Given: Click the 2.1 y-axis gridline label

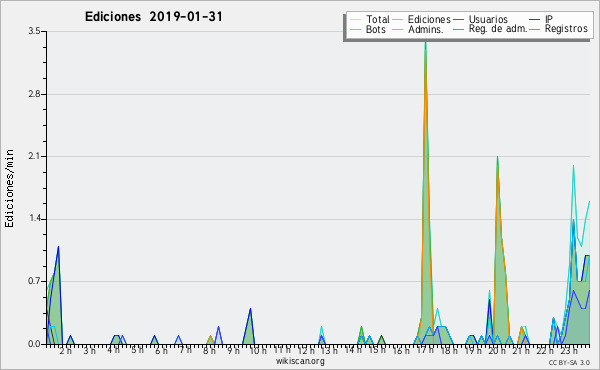Looking at the screenshot, I should click(34, 156).
